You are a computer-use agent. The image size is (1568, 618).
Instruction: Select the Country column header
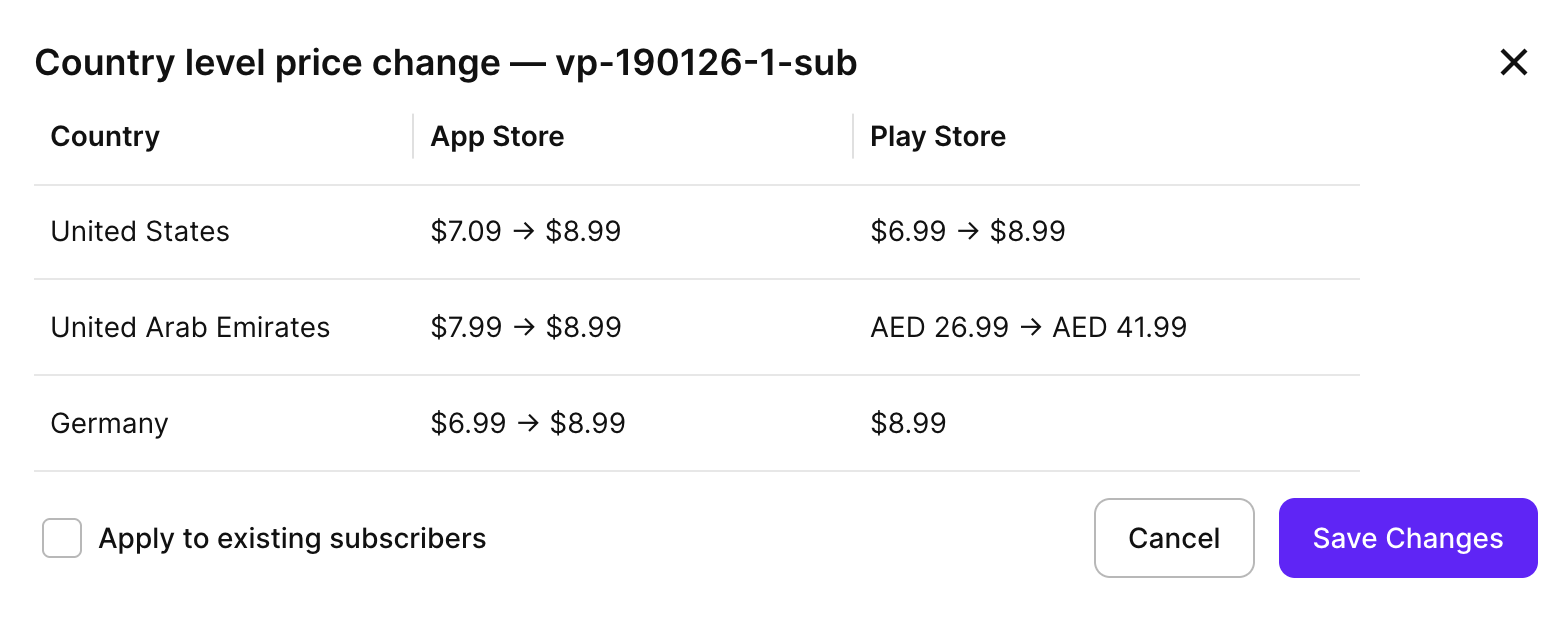coord(104,136)
